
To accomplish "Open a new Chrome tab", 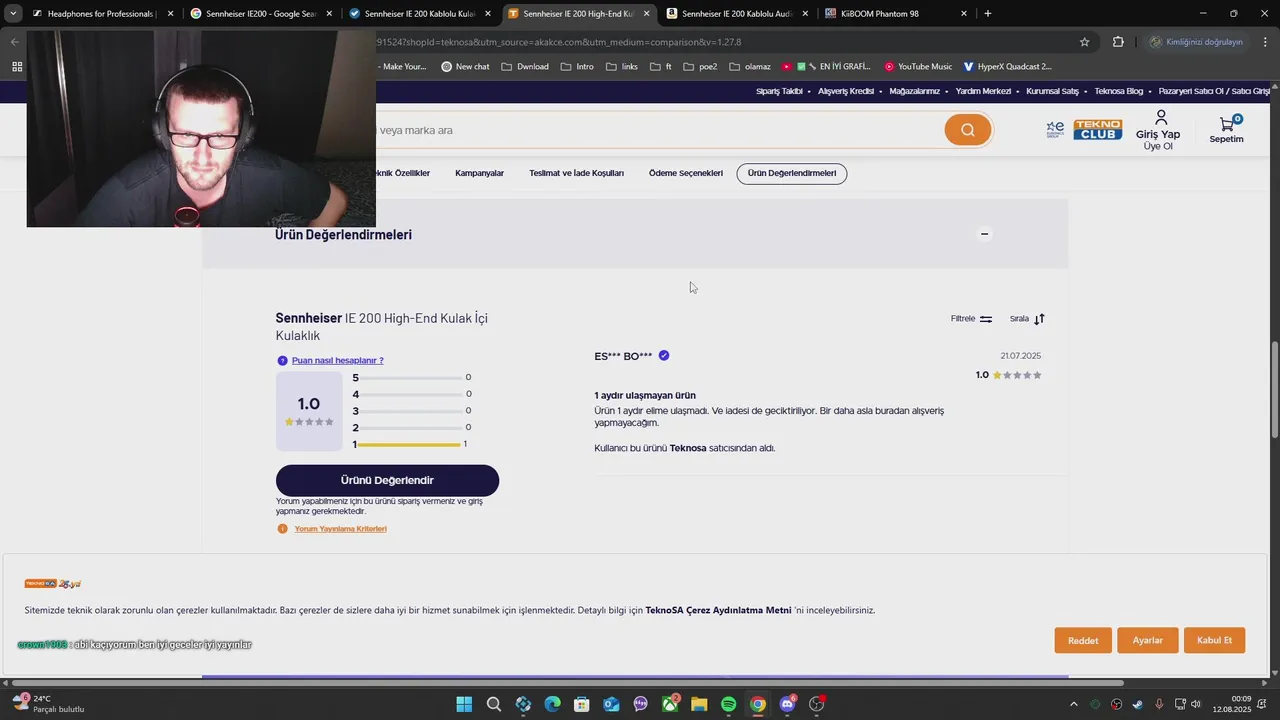I will click(988, 14).
